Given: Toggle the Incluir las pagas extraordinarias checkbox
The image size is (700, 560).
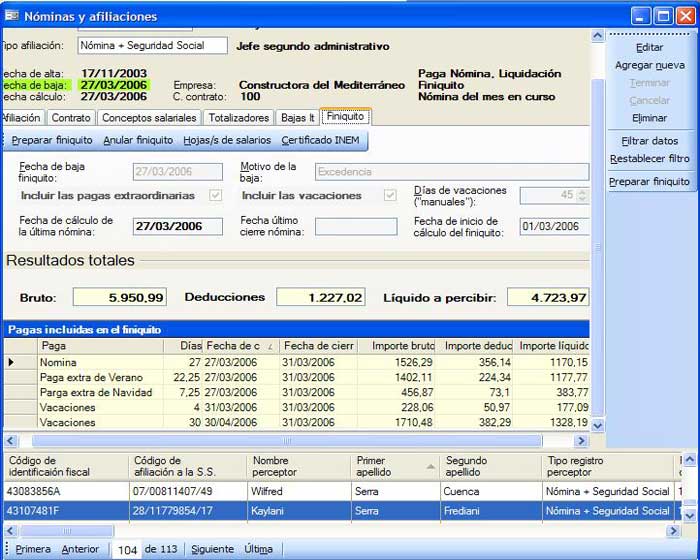Looking at the screenshot, I should pos(215,195).
